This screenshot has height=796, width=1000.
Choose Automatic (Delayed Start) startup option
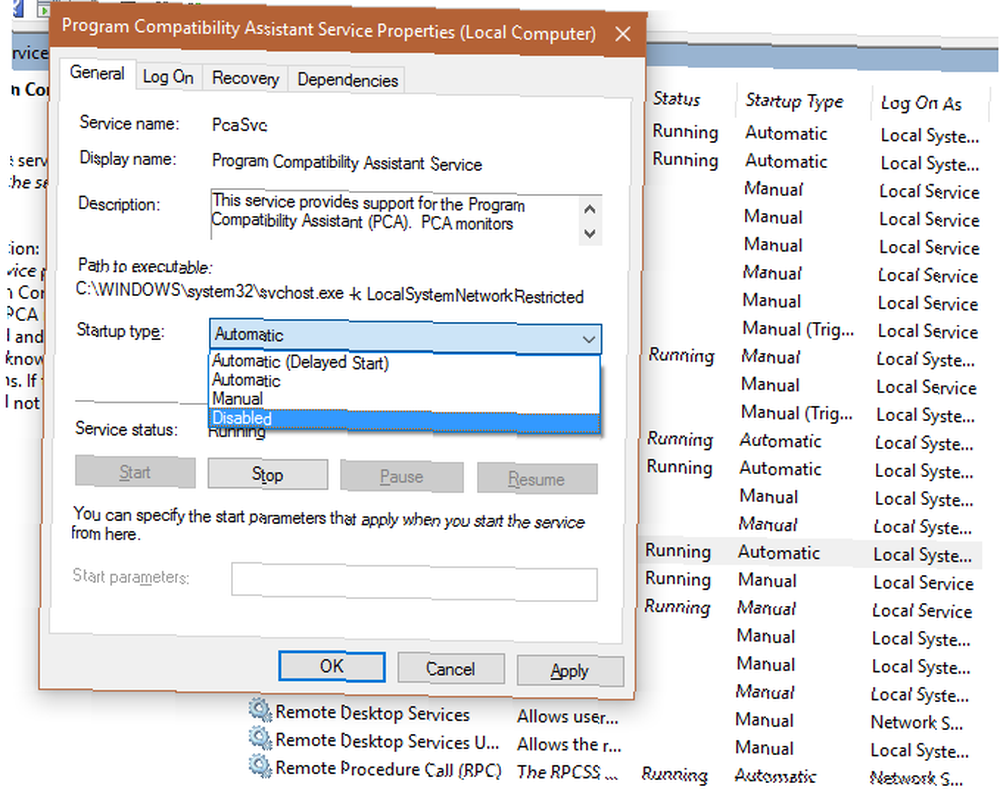(x=404, y=362)
